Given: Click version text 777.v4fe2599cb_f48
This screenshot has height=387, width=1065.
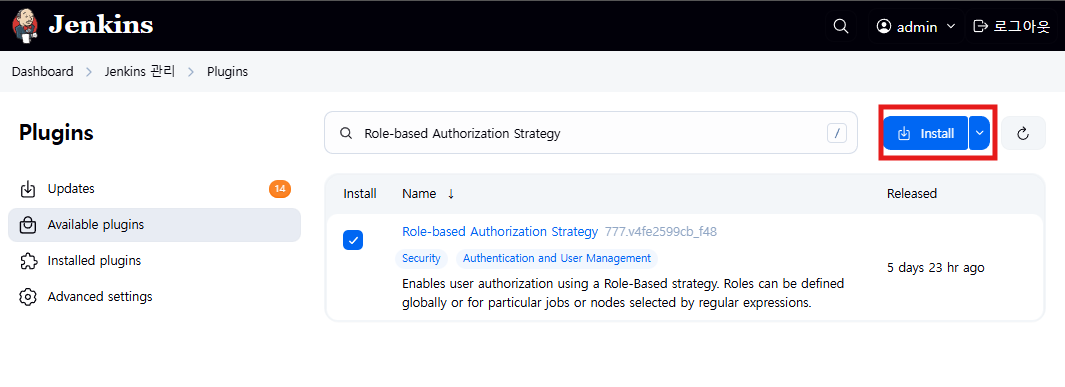Looking at the screenshot, I should pyautogui.click(x=661, y=232).
